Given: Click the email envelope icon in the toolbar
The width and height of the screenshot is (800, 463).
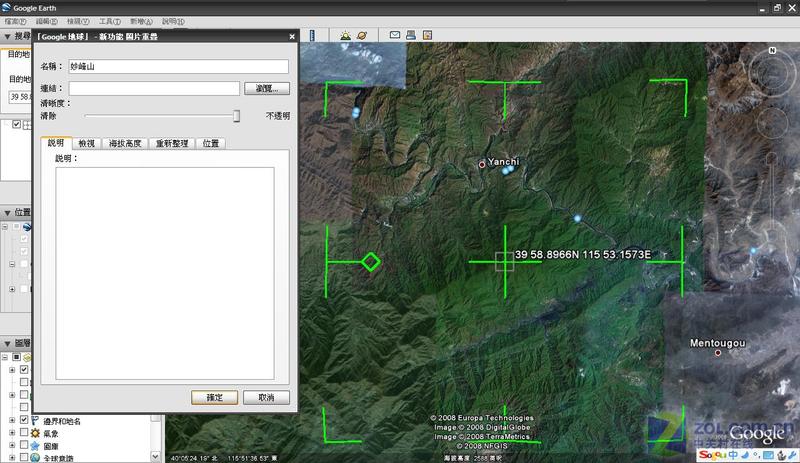Looking at the screenshot, I should click(394, 35).
